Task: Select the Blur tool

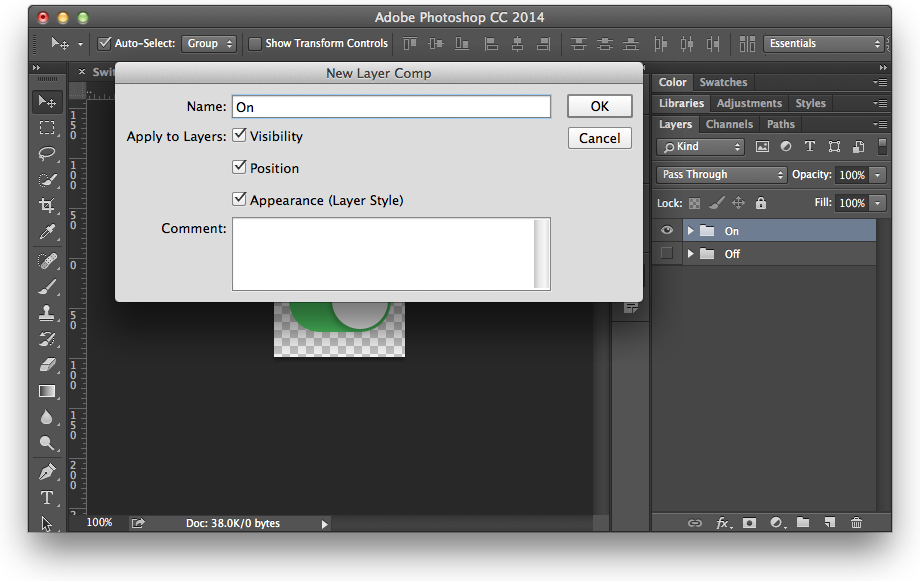Action: pos(47,417)
